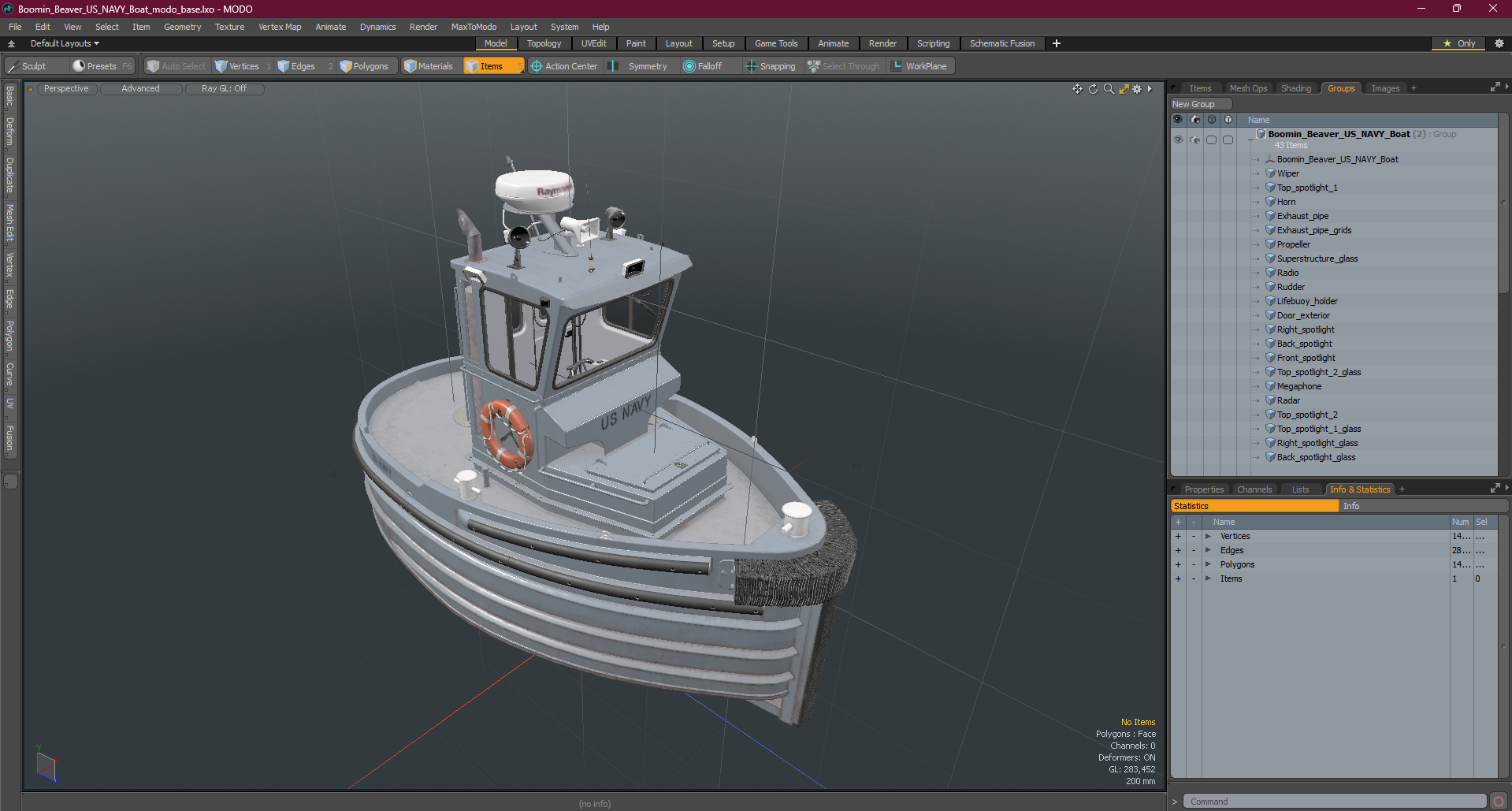
Task: Collapse the Boomin_Beaver_US_NAVY_Boat group tree
Action: (1250, 139)
